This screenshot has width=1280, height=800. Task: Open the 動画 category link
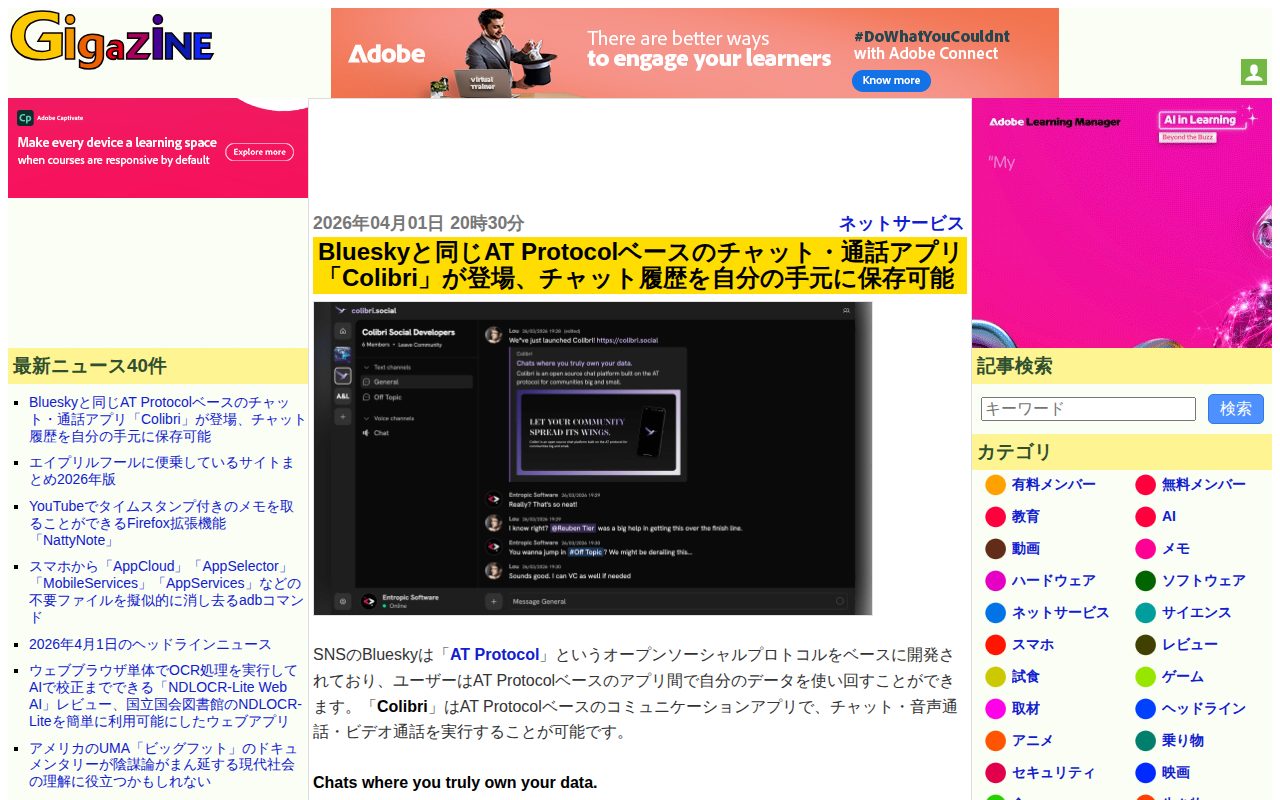(x=1026, y=549)
